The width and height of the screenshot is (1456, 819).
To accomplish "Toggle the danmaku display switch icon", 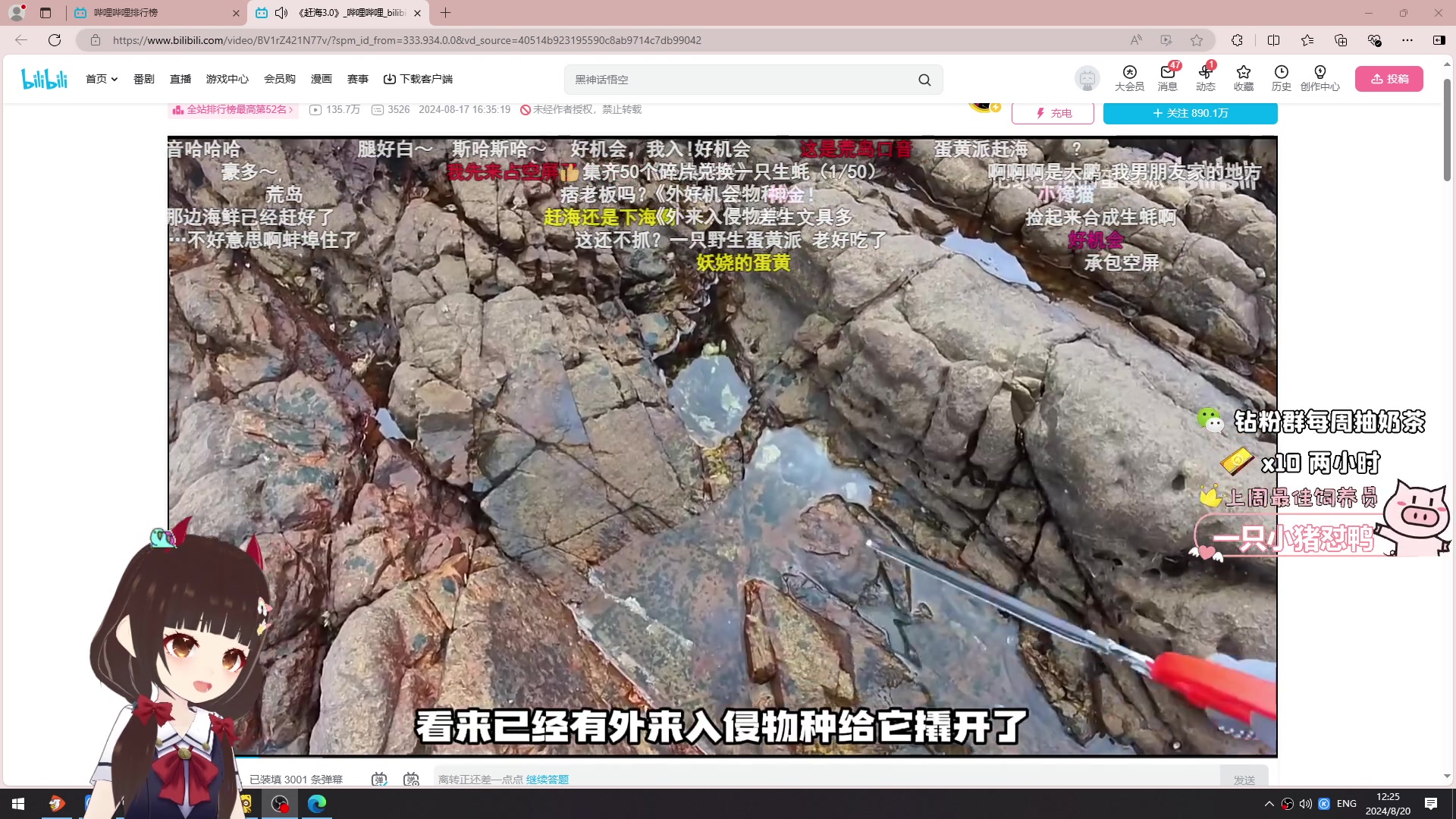I will (379, 779).
